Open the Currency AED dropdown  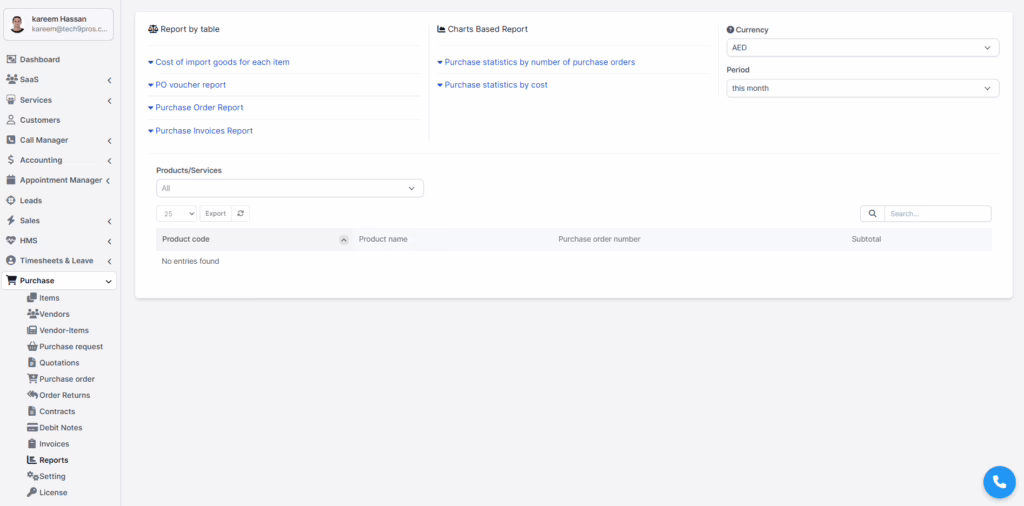pos(863,48)
